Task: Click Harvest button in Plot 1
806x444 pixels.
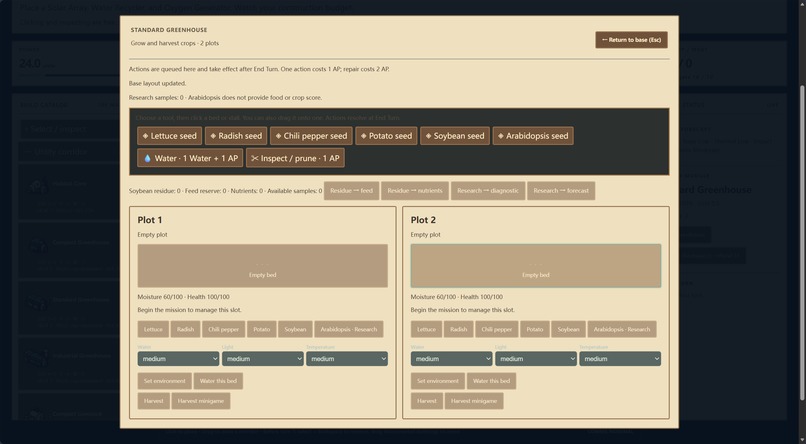Action: pyautogui.click(x=153, y=401)
